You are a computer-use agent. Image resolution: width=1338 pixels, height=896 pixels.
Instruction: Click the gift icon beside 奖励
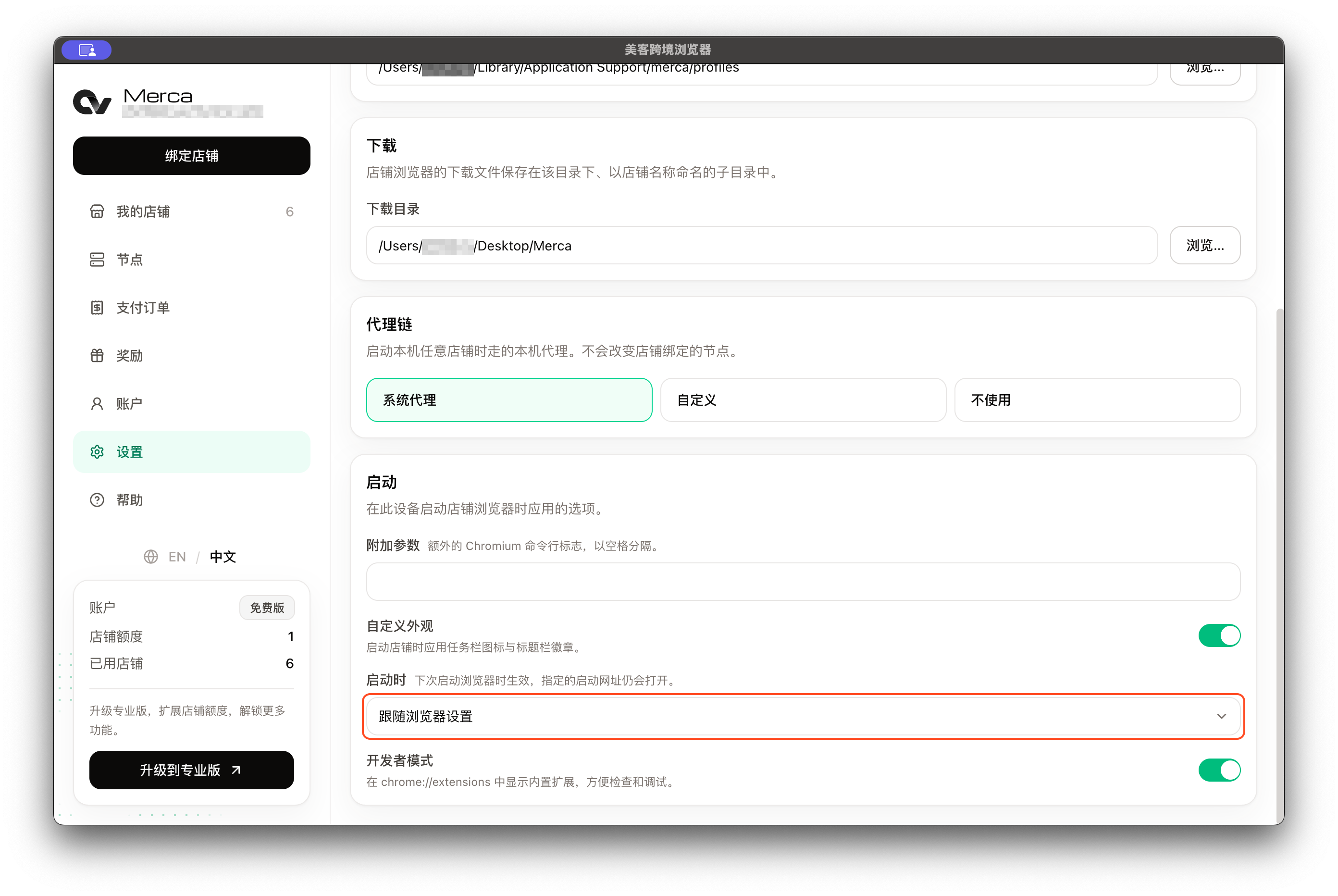(97, 355)
